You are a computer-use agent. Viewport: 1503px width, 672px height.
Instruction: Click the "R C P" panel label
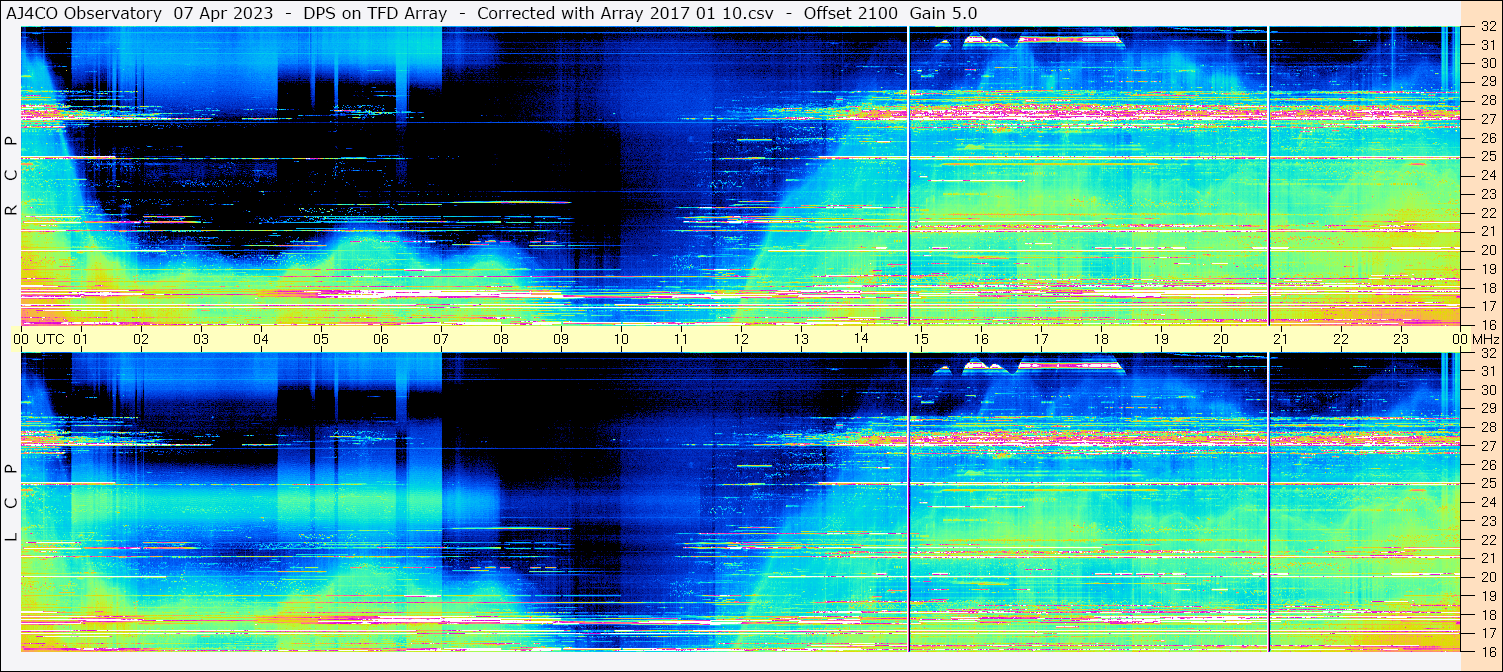pos(11,176)
